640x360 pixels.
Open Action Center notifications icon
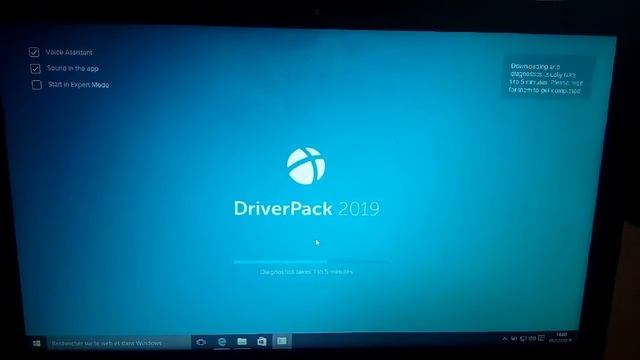pos(541,338)
